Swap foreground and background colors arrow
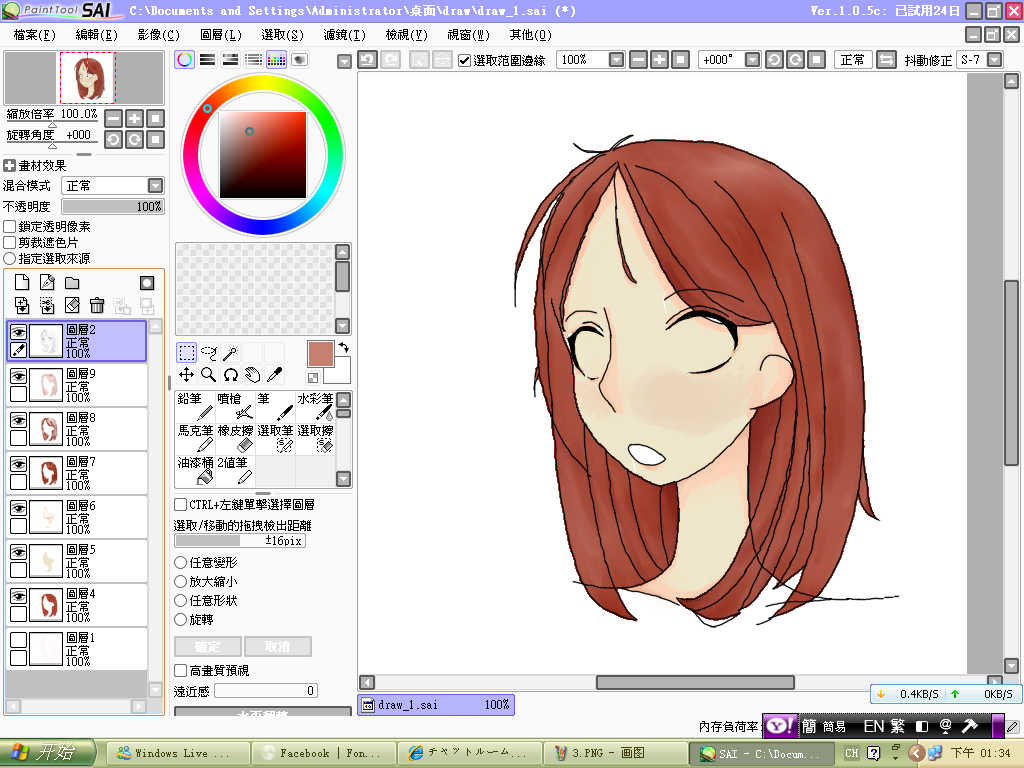This screenshot has width=1024, height=768. click(344, 347)
